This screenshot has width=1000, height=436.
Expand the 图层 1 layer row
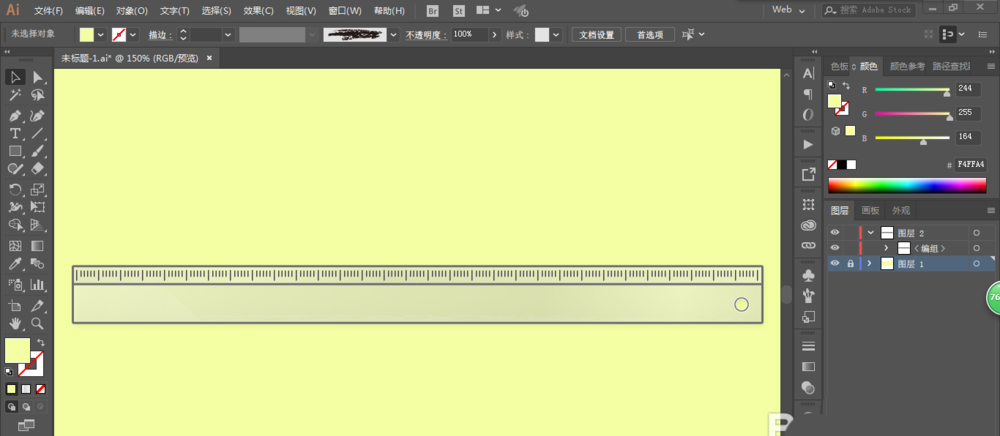click(x=871, y=263)
